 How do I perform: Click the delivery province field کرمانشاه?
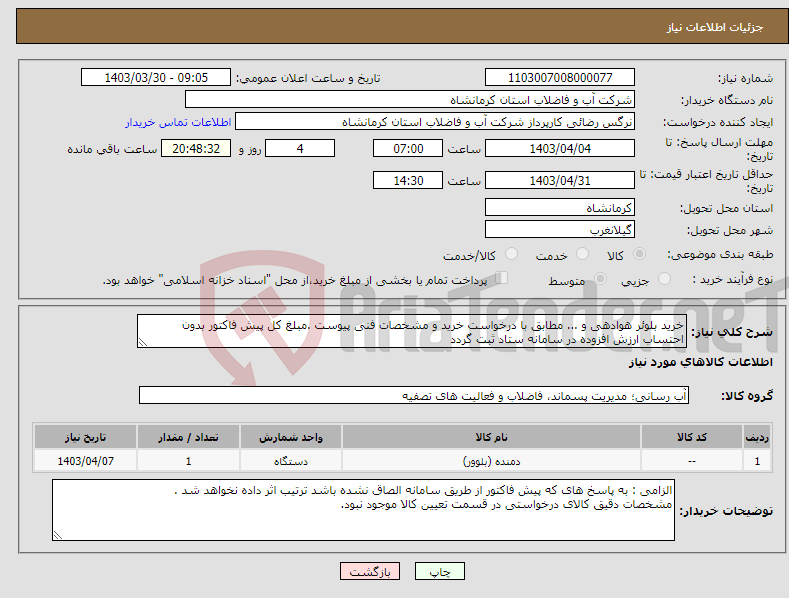coord(560,207)
